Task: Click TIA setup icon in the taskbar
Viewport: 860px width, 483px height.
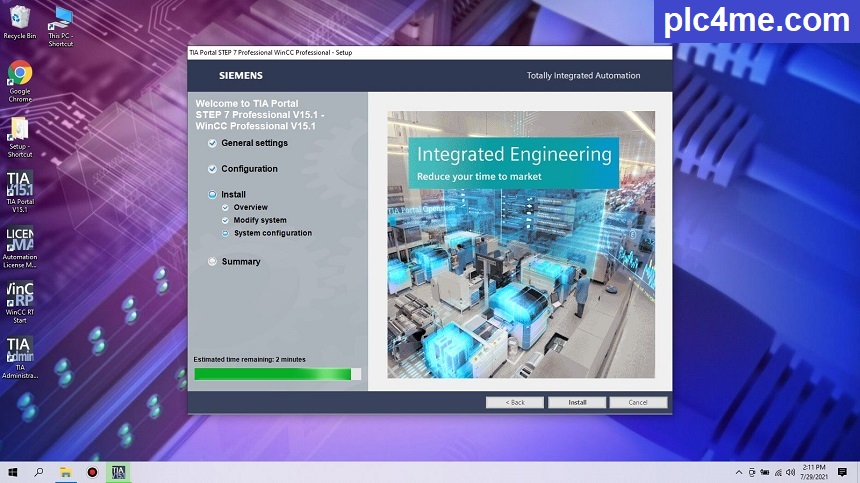Action: [118, 472]
